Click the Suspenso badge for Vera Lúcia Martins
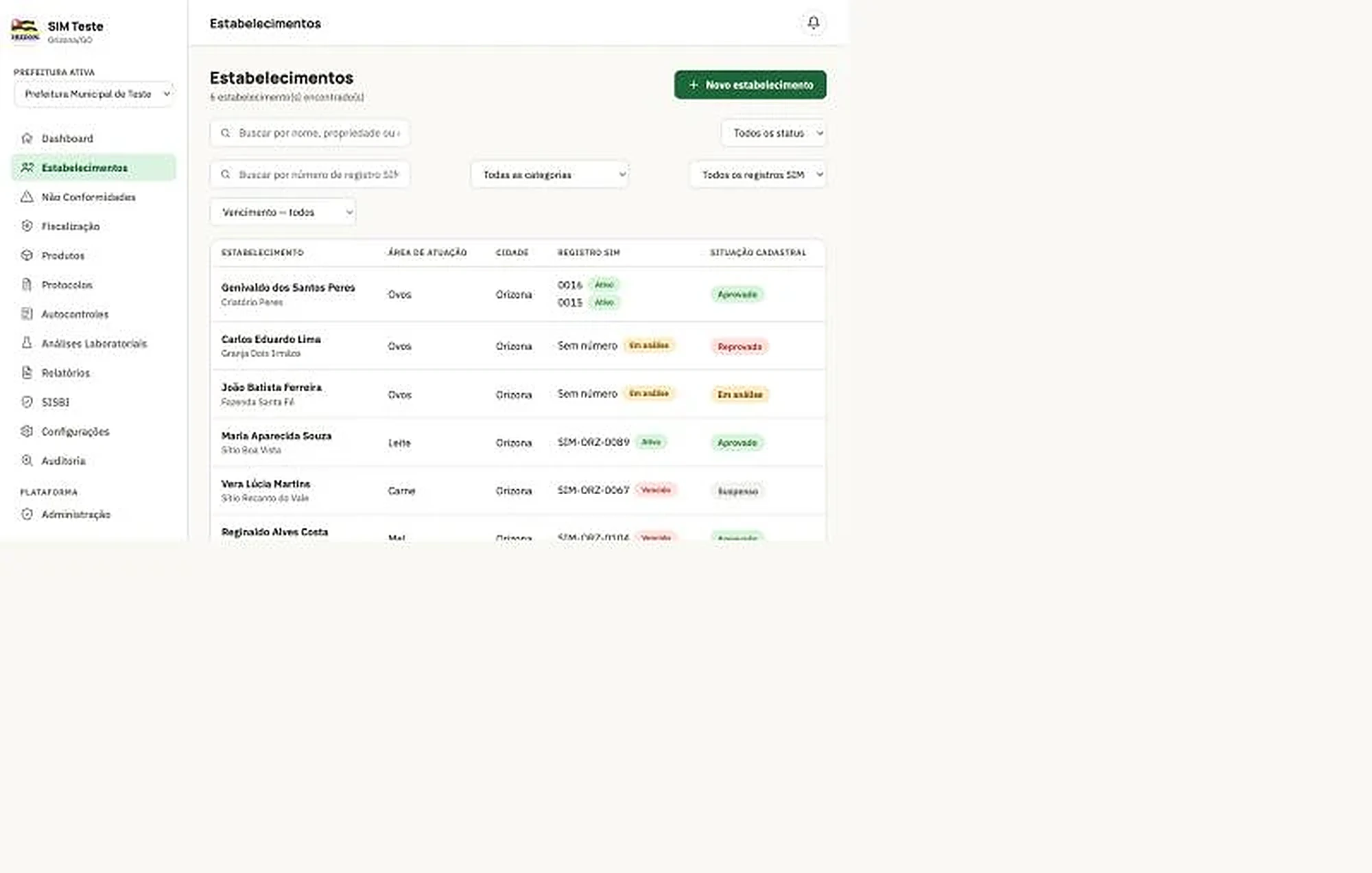1372x873 pixels. tap(737, 491)
